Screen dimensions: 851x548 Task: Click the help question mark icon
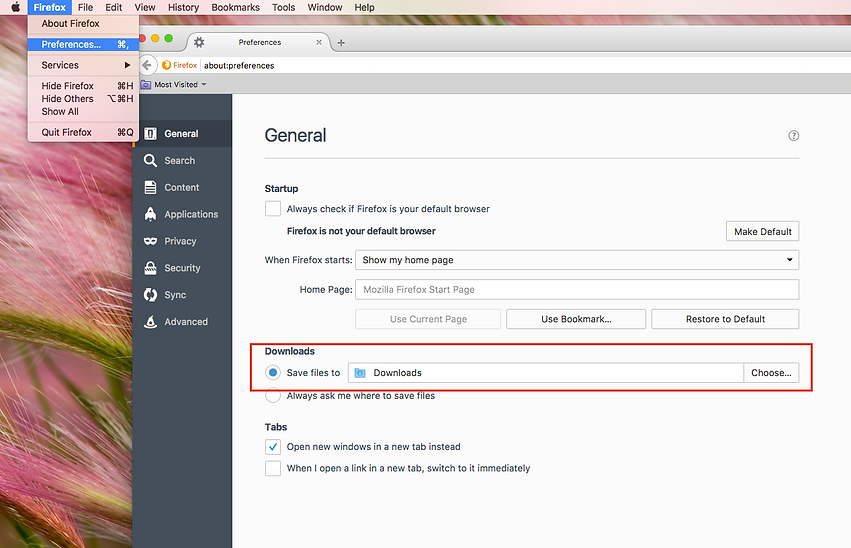point(793,136)
